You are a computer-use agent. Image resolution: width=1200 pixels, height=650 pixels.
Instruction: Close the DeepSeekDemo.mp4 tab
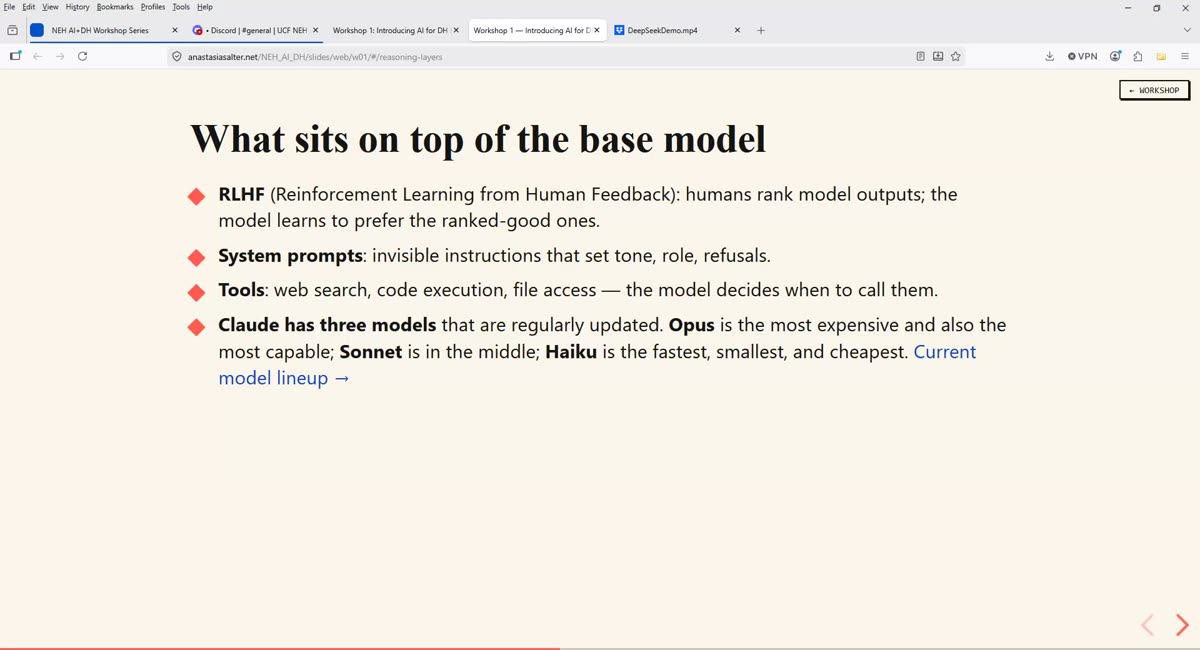pos(738,30)
